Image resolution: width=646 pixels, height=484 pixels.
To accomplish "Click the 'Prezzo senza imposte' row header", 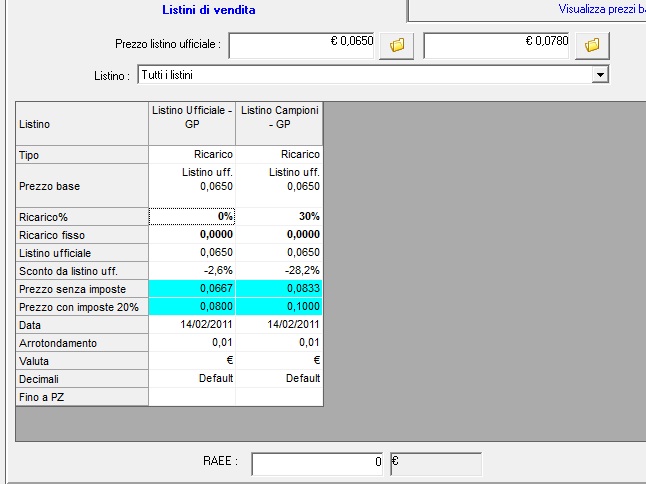I will coord(82,289).
